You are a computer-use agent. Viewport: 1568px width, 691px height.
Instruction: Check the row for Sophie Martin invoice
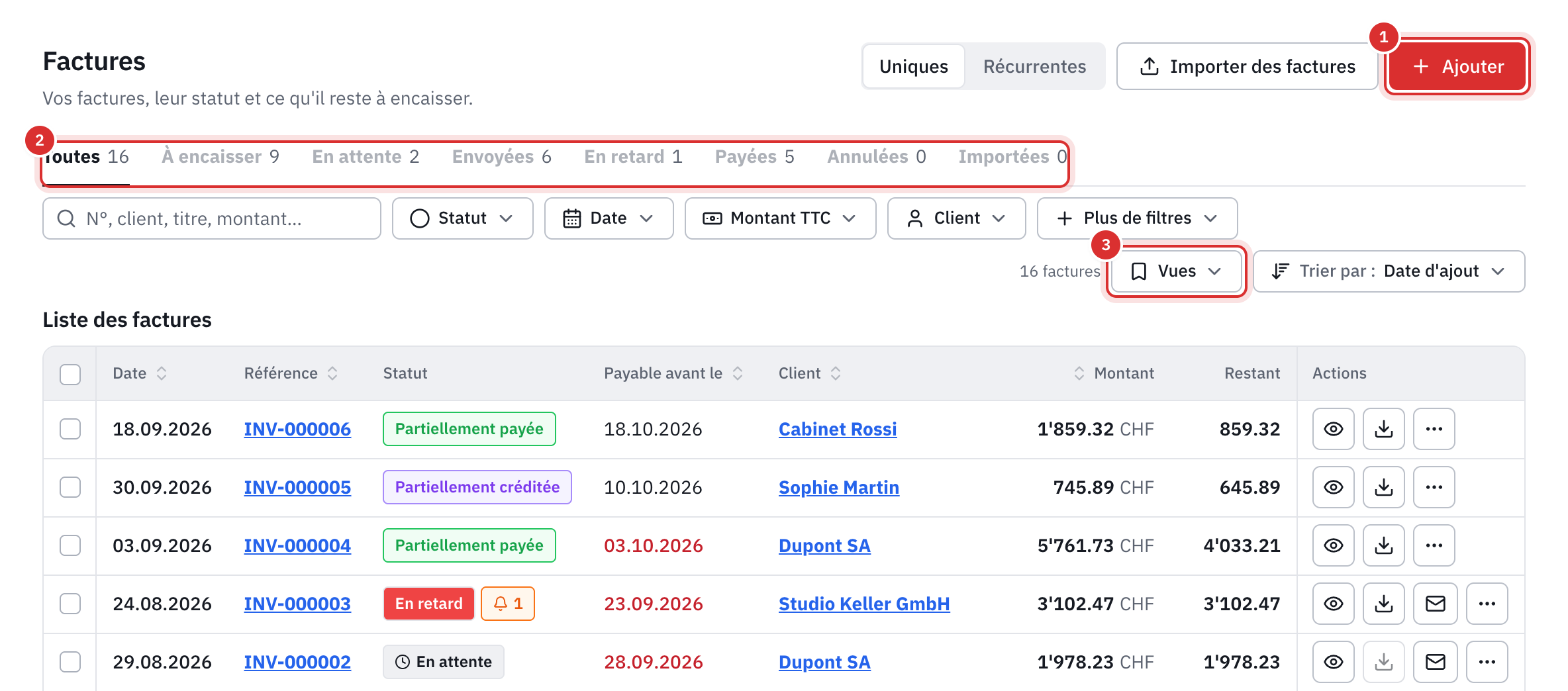pyautogui.click(x=70, y=487)
